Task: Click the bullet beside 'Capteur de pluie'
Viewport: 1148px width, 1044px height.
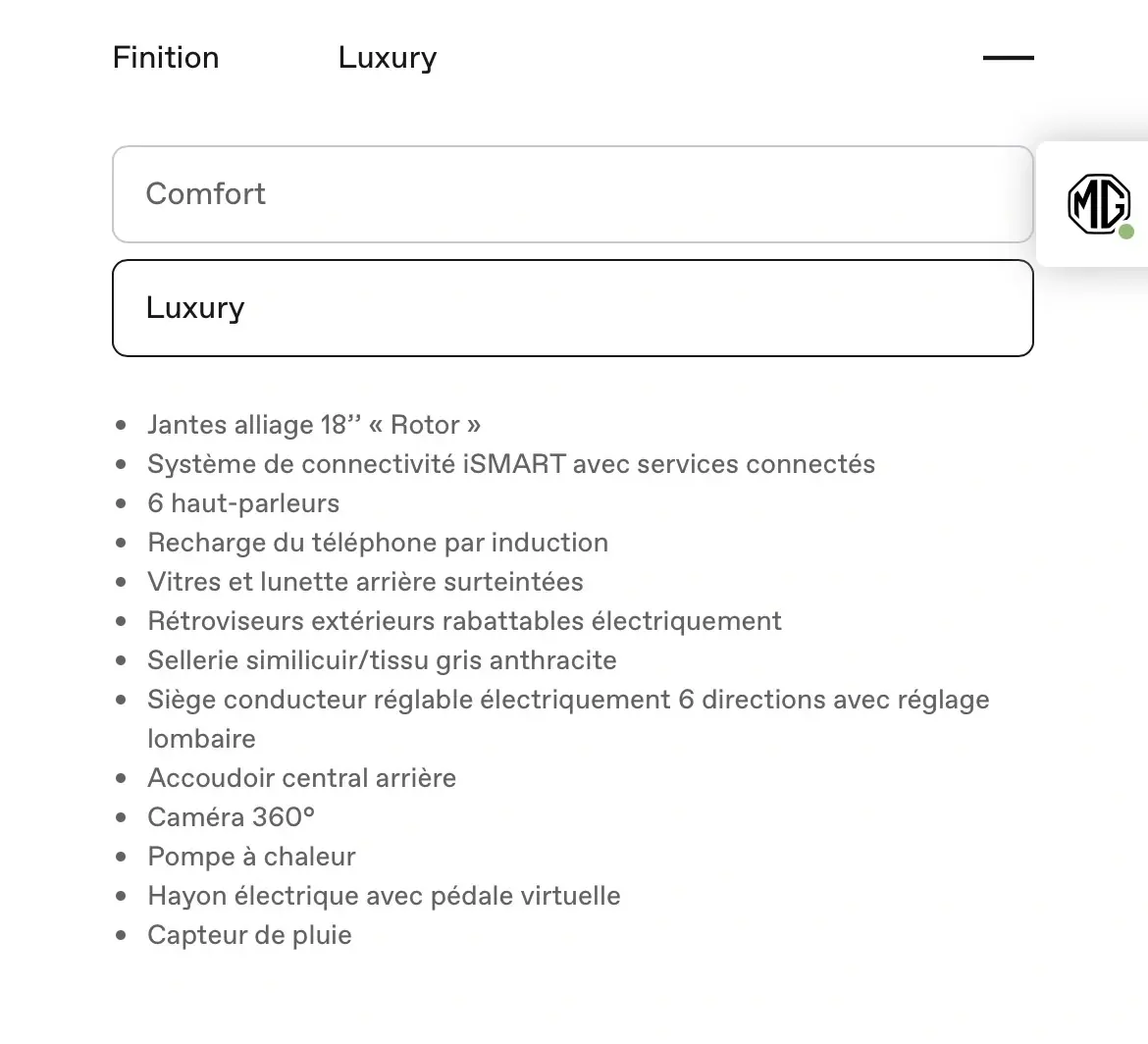Action: (122, 934)
